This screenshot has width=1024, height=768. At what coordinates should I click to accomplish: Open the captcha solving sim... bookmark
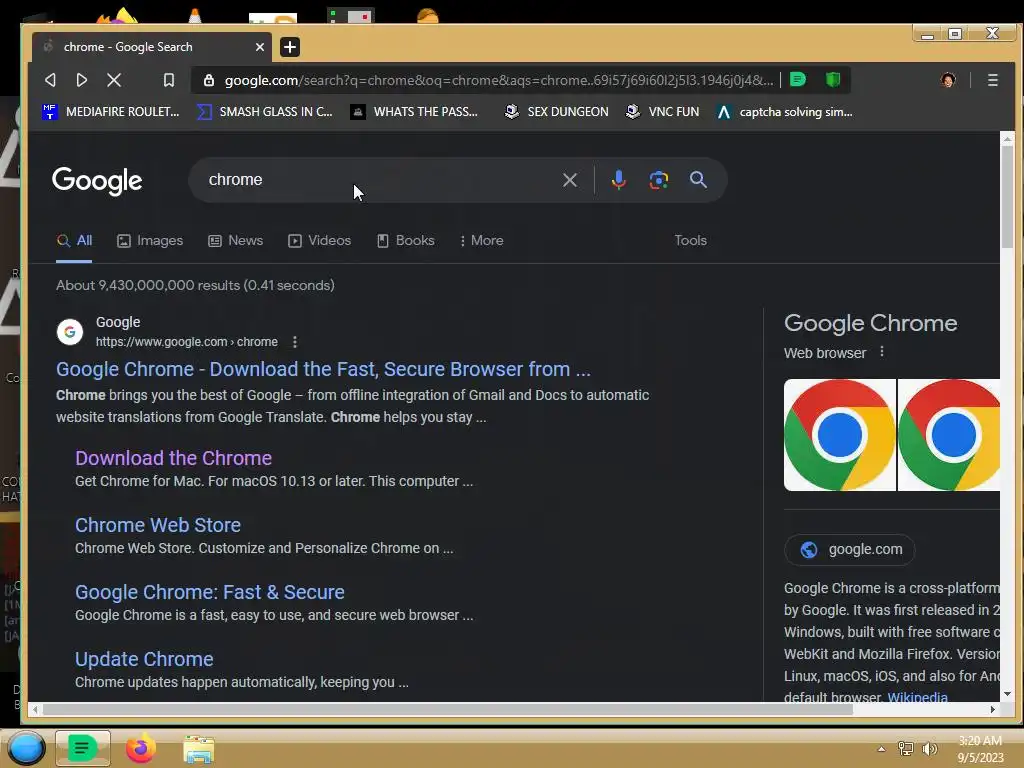(784, 112)
